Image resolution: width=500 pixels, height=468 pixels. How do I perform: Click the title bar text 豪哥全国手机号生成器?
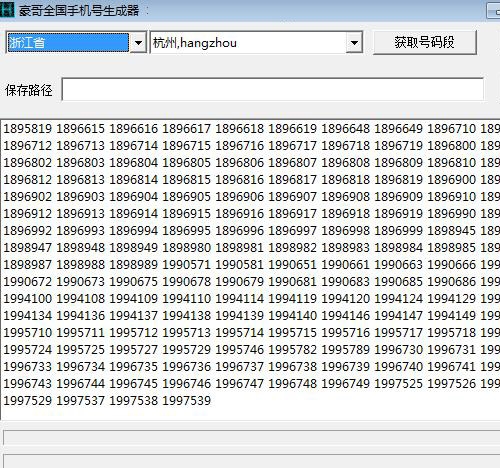click(x=79, y=10)
